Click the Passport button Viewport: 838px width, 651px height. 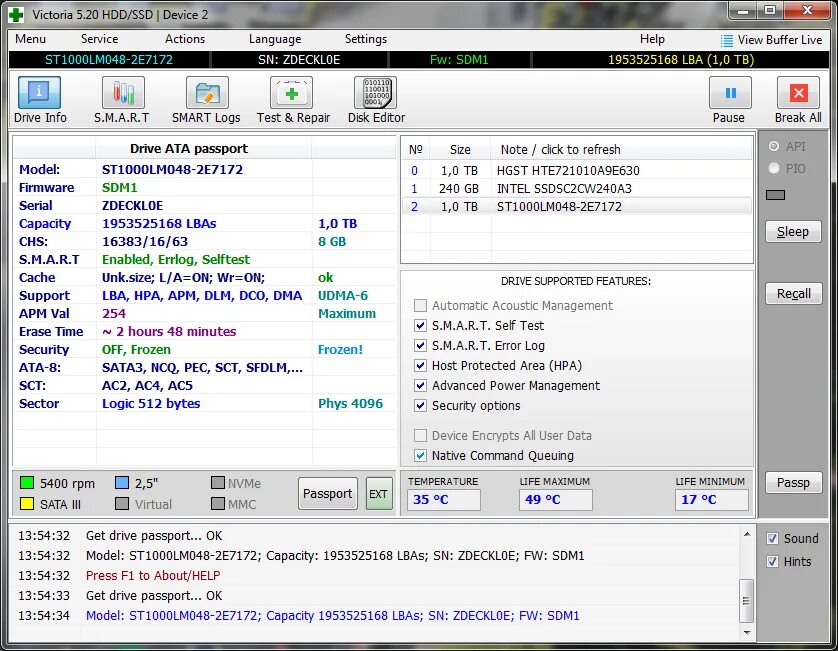(x=328, y=493)
